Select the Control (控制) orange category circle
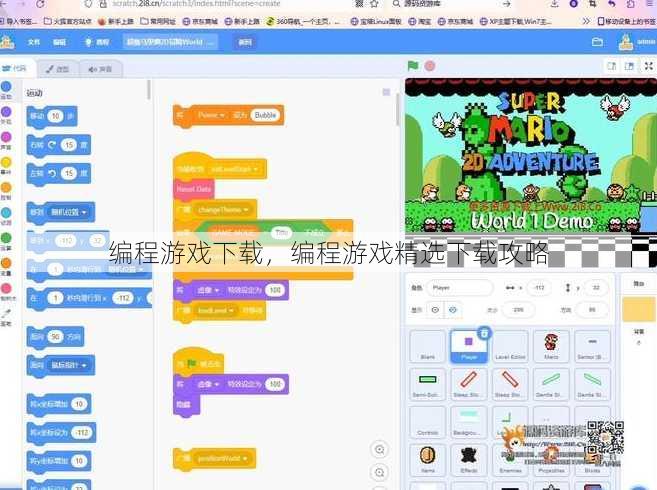The width and height of the screenshot is (657, 490). tap(6, 187)
